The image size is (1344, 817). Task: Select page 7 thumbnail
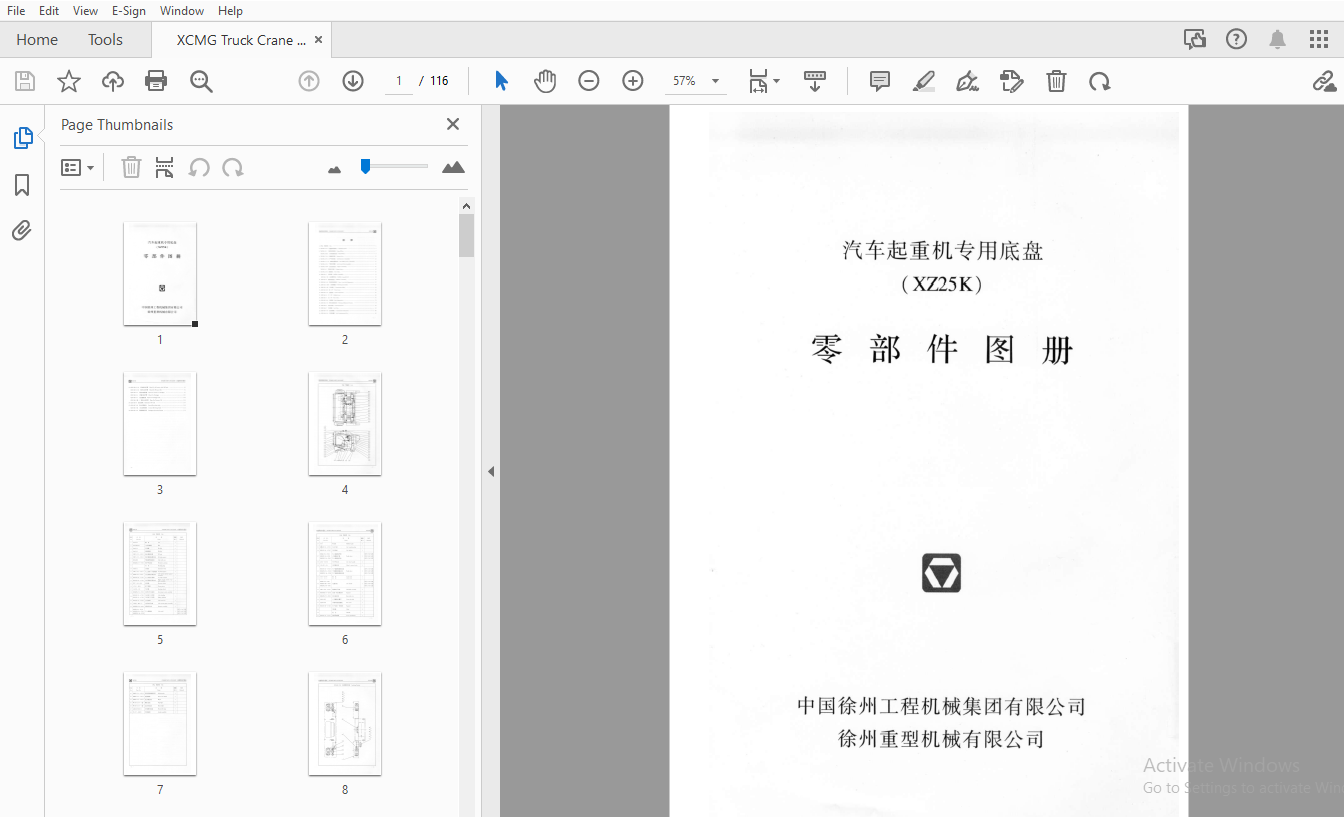(x=160, y=724)
